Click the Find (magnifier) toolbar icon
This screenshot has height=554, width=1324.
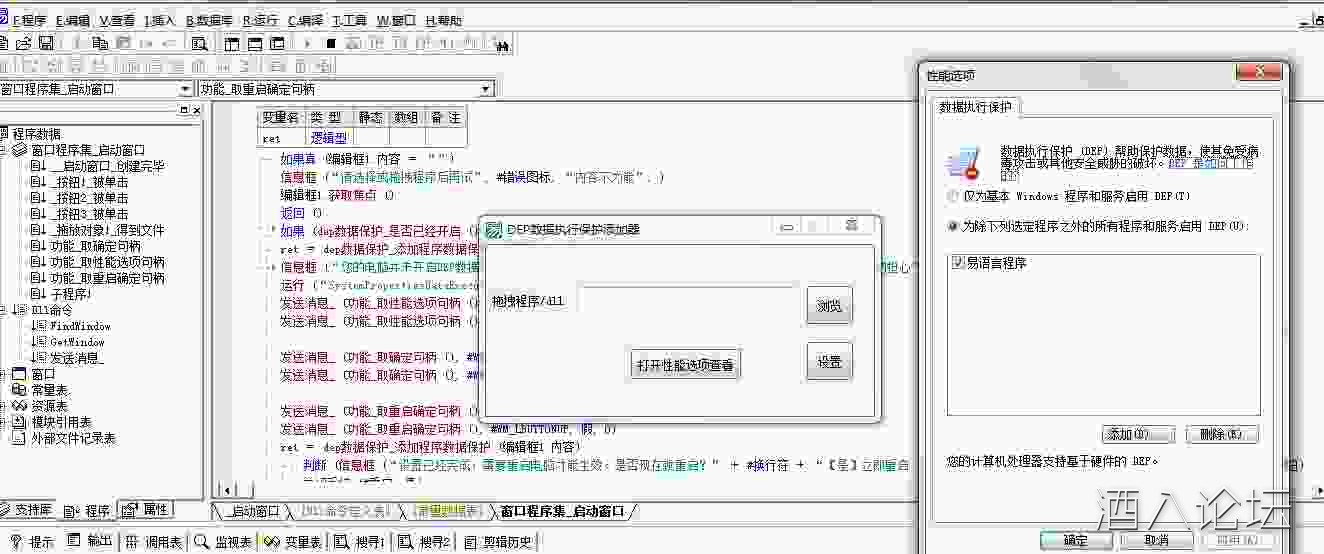coord(199,43)
